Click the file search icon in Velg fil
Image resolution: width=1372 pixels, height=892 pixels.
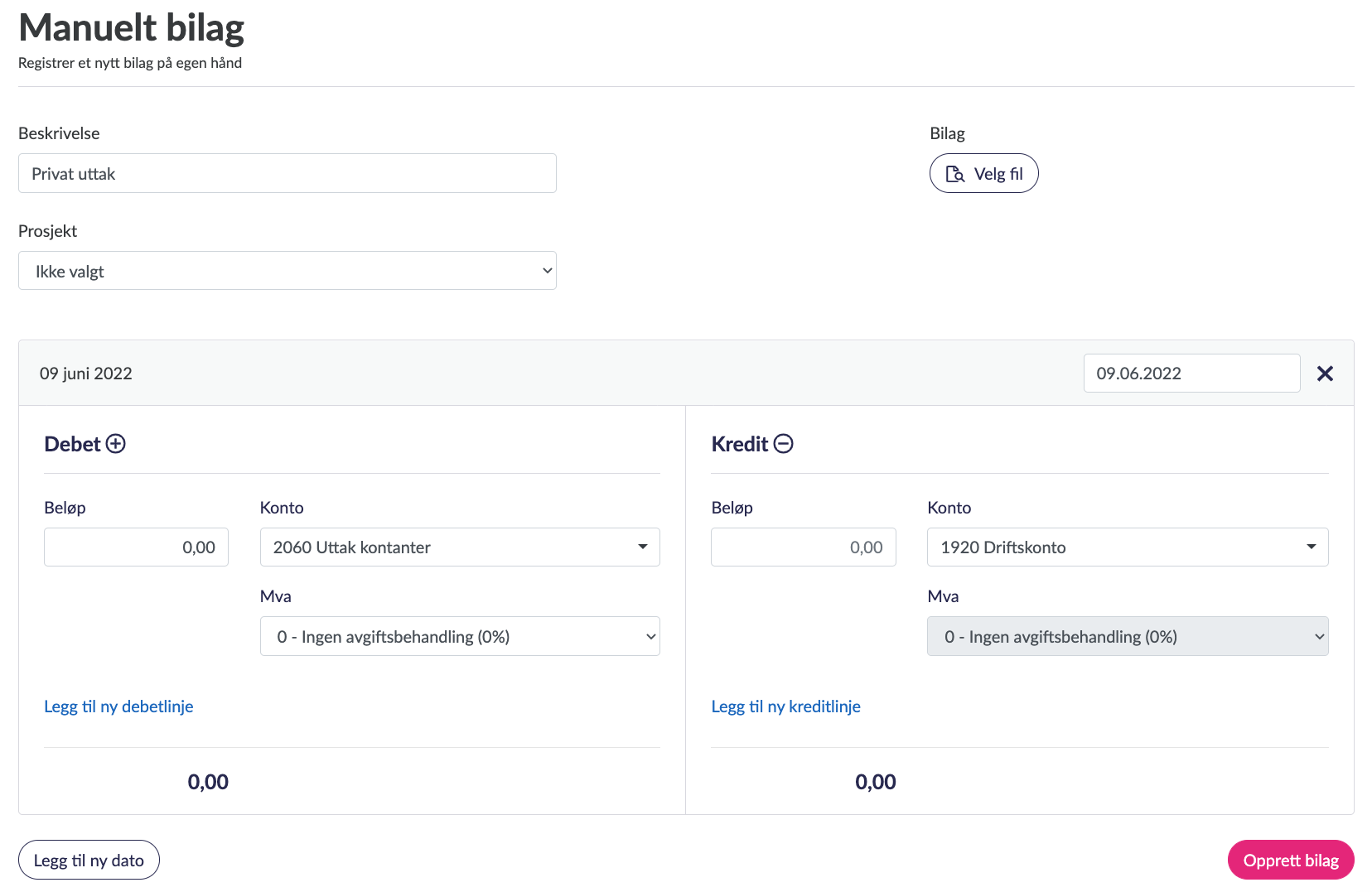[x=955, y=174]
